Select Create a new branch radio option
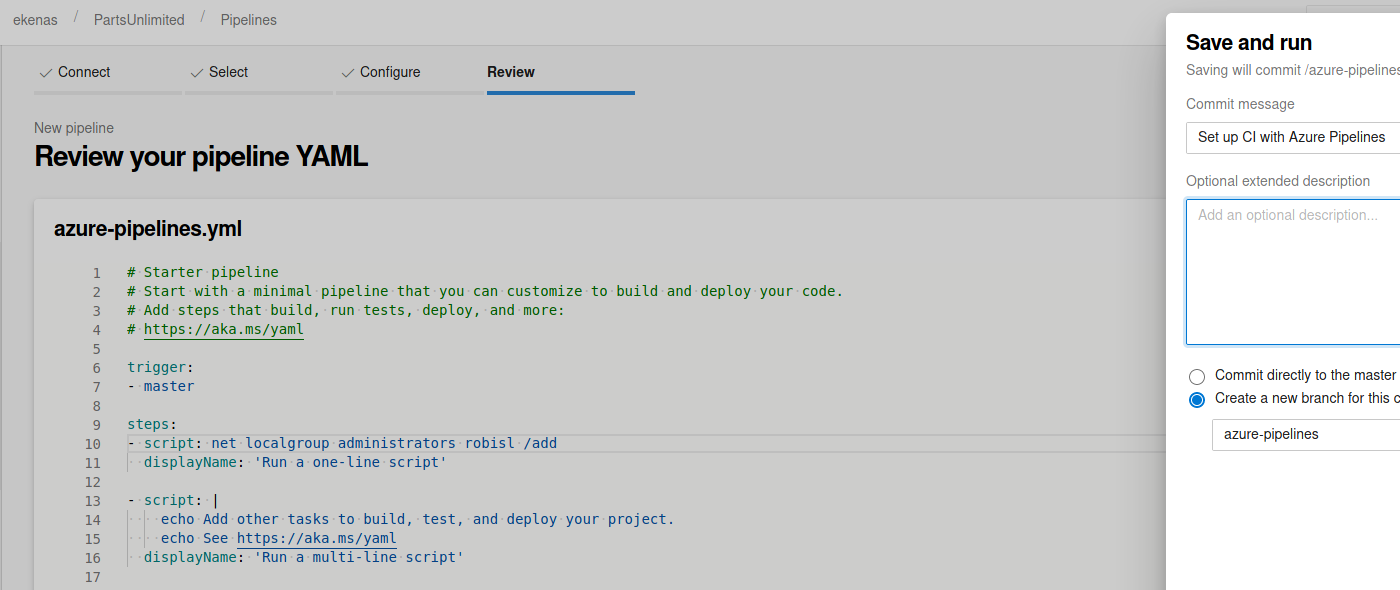This screenshot has width=1400, height=590. (1197, 400)
